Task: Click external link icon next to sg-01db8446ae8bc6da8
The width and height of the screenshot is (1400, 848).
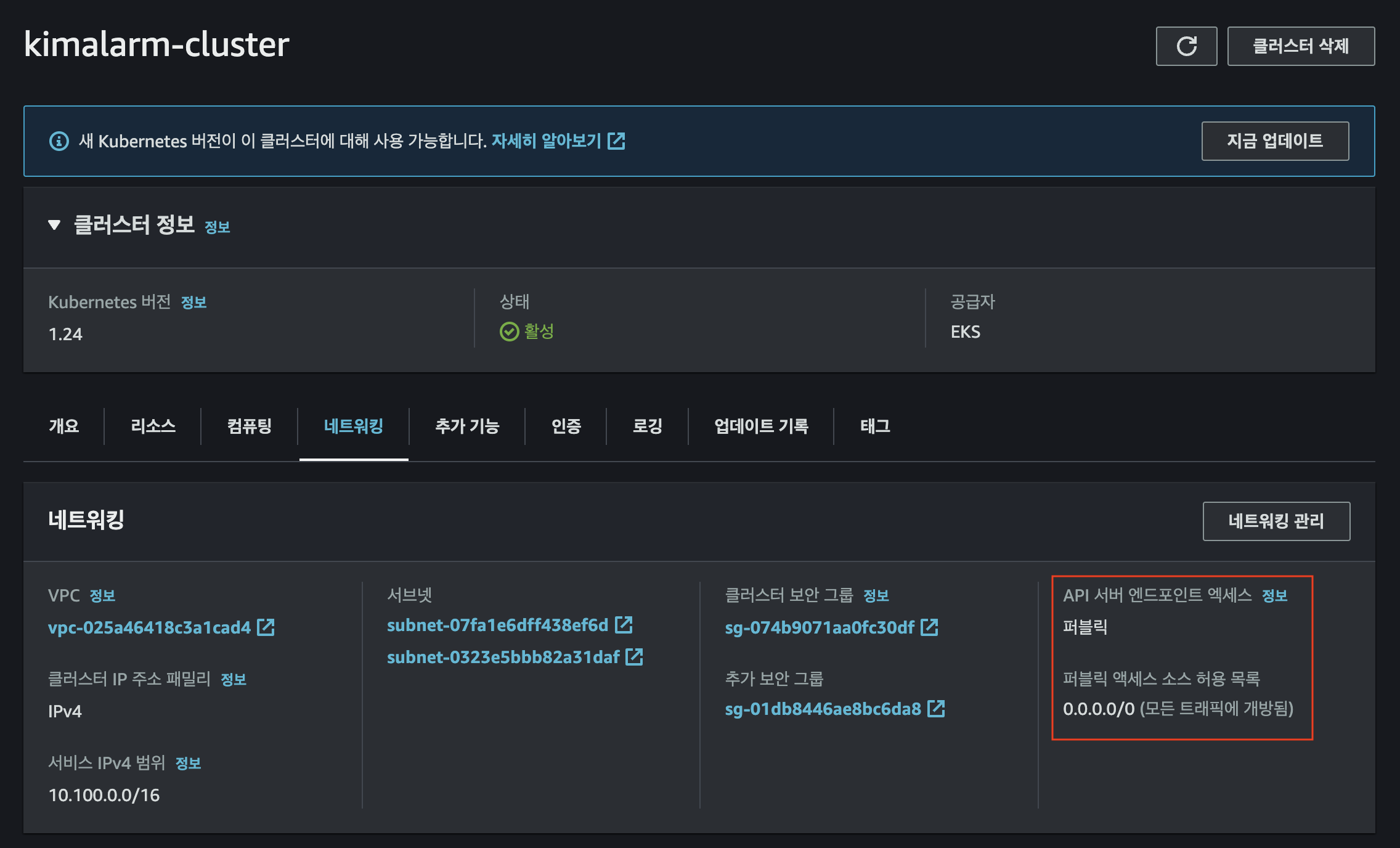Action: click(x=936, y=709)
